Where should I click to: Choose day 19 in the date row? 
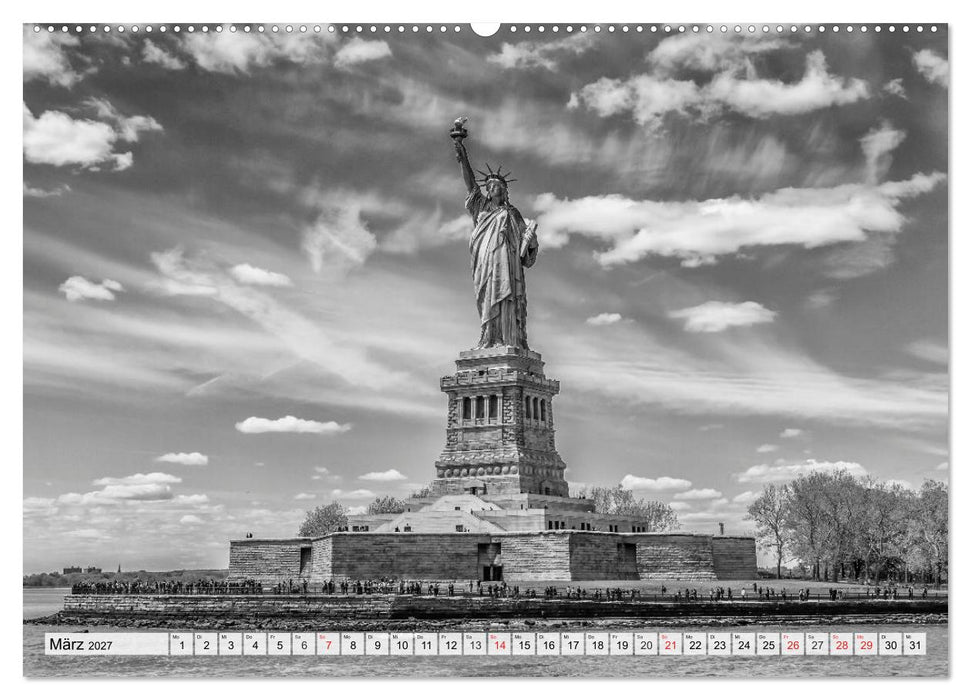[x=622, y=644]
